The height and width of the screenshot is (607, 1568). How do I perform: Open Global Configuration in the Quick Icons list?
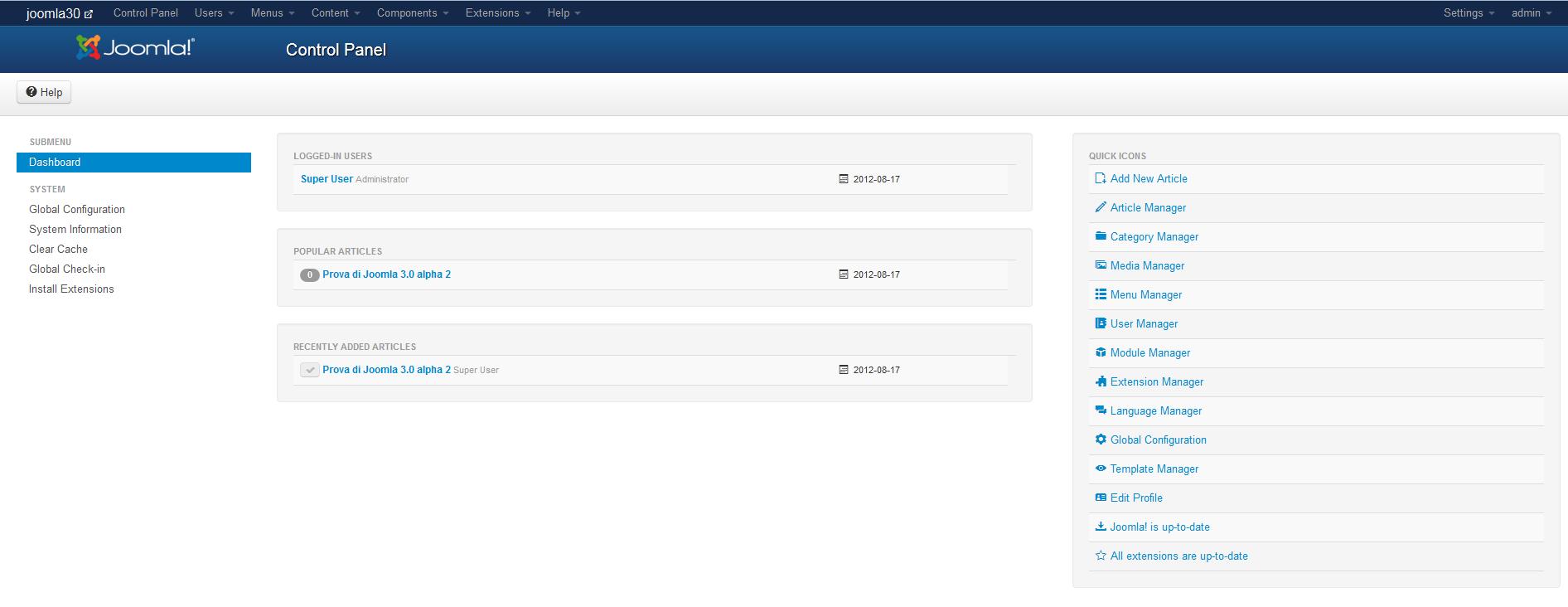point(1159,439)
